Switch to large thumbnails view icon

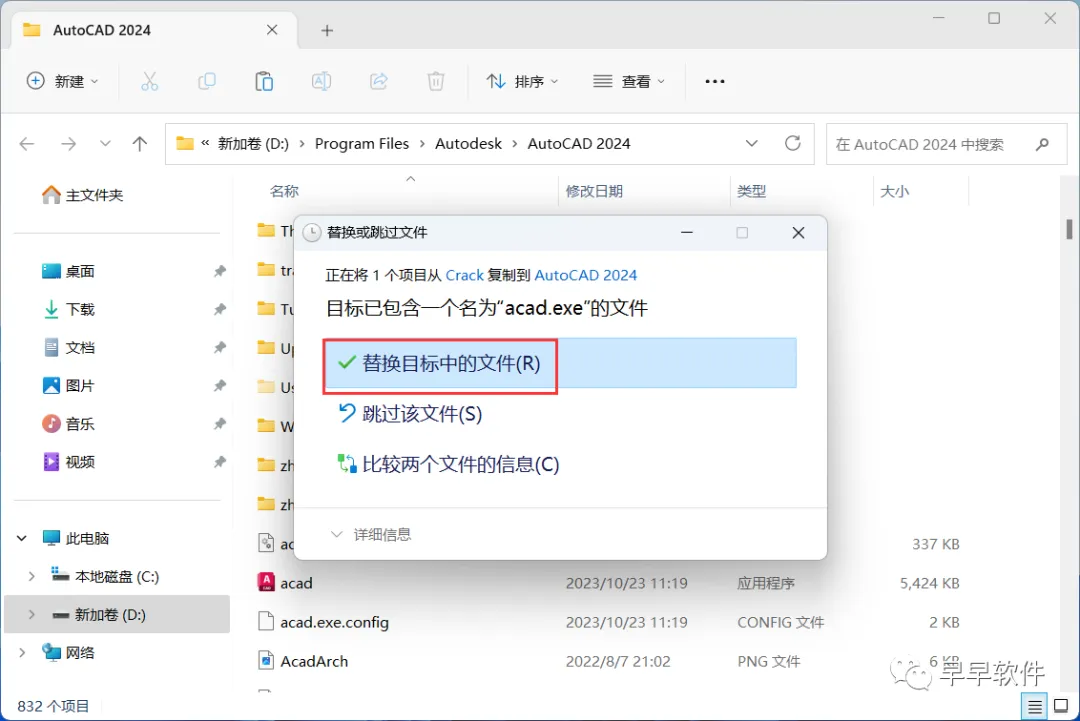1061,706
